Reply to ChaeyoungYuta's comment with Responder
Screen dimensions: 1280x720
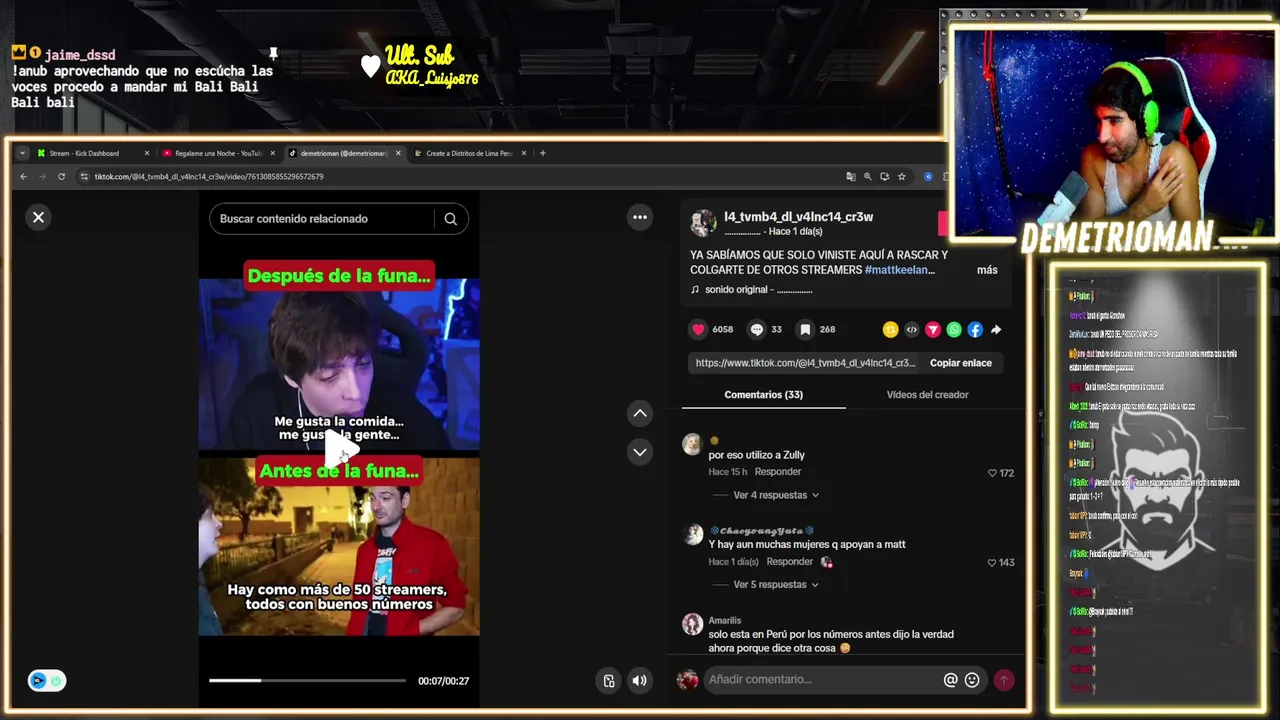point(790,562)
